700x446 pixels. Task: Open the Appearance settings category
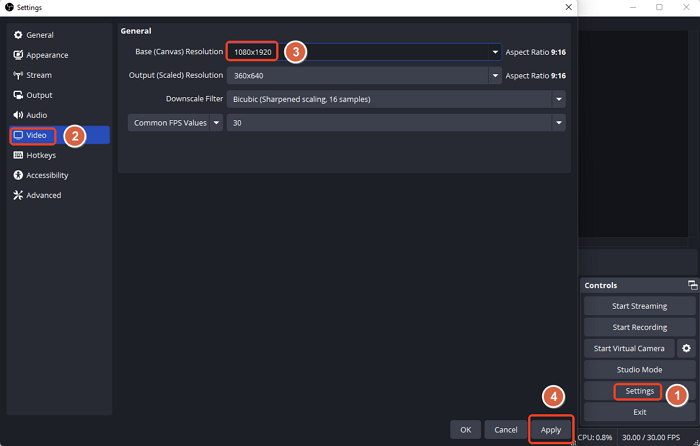[59, 55]
